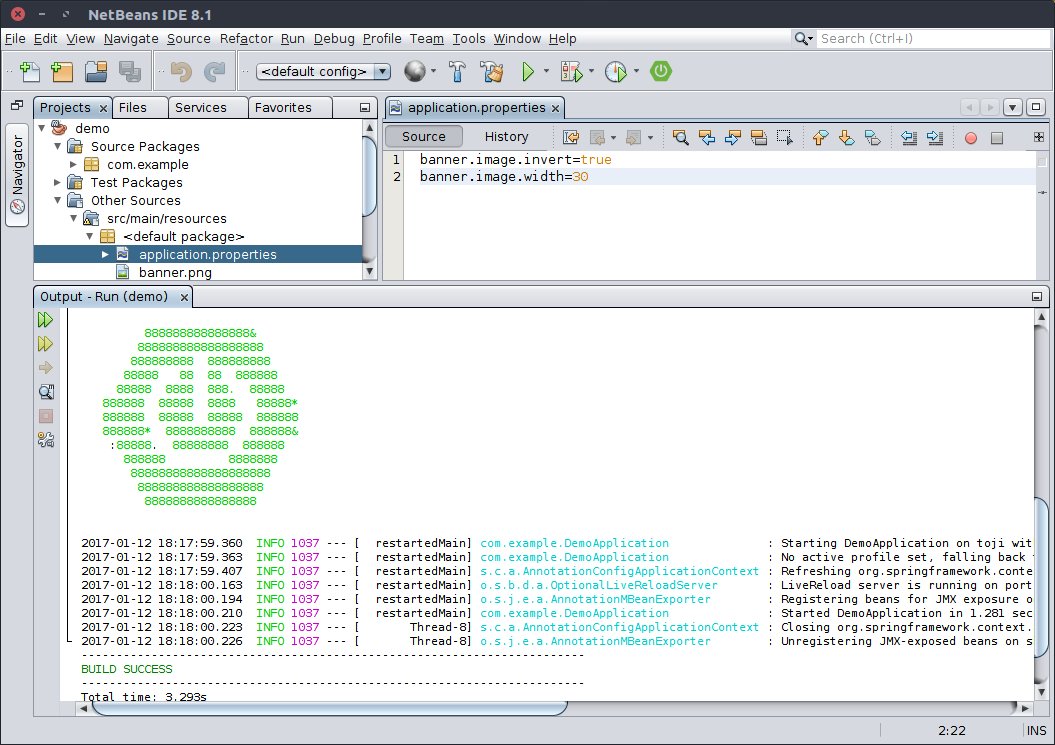Screen dimensions: 1055x745
Task: Switch to the Files tab
Action: tap(140, 108)
